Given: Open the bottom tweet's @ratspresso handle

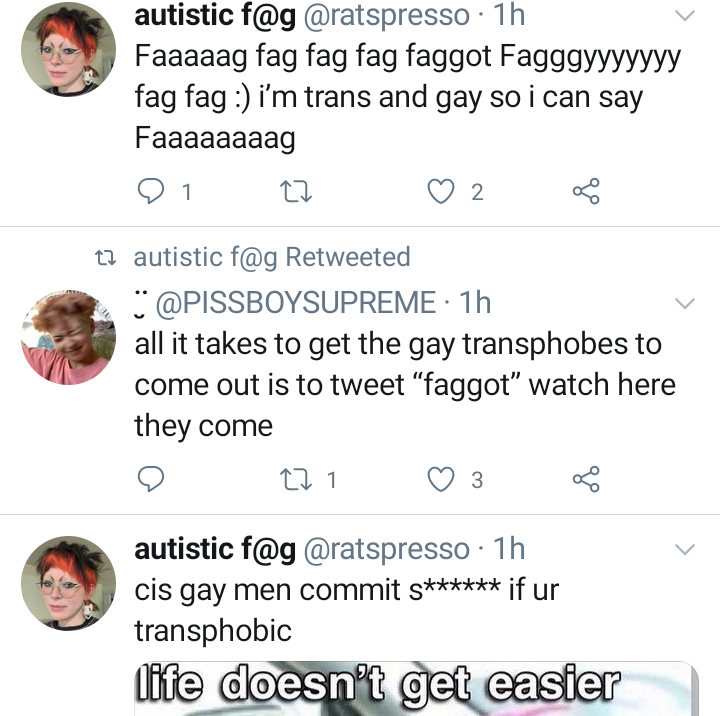Looking at the screenshot, I should point(387,549).
